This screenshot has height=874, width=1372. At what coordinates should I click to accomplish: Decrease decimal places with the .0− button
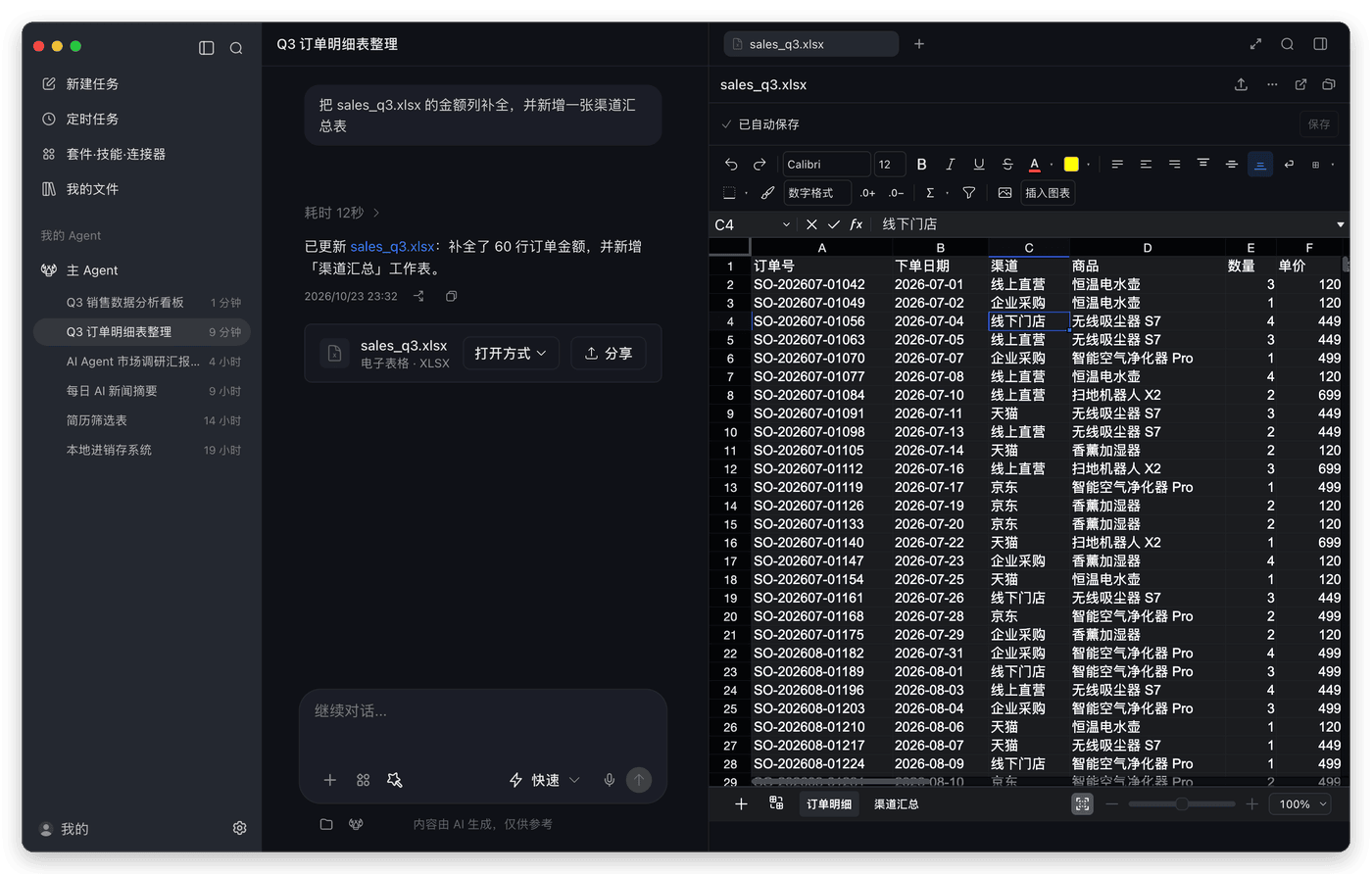[x=896, y=193]
